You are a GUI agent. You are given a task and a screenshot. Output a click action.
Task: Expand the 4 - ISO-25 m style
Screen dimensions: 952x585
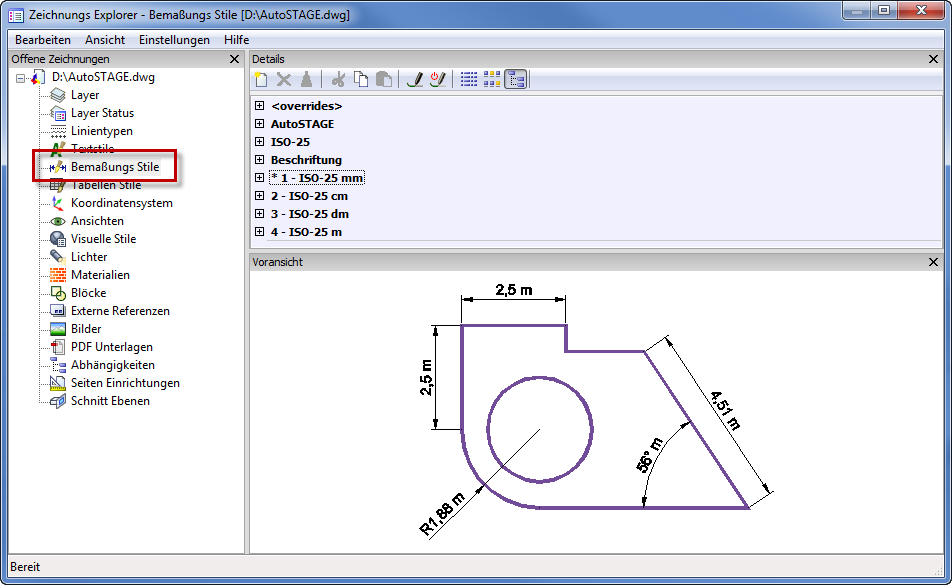pyautogui.click(x=260, y=232)
